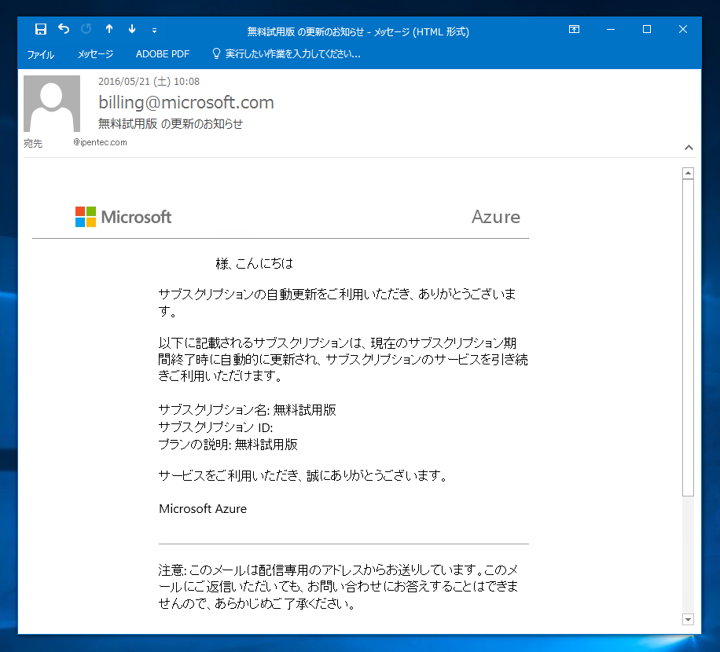Click sender billing@microsoft.com
720x652 pixels.
point(186,102)
